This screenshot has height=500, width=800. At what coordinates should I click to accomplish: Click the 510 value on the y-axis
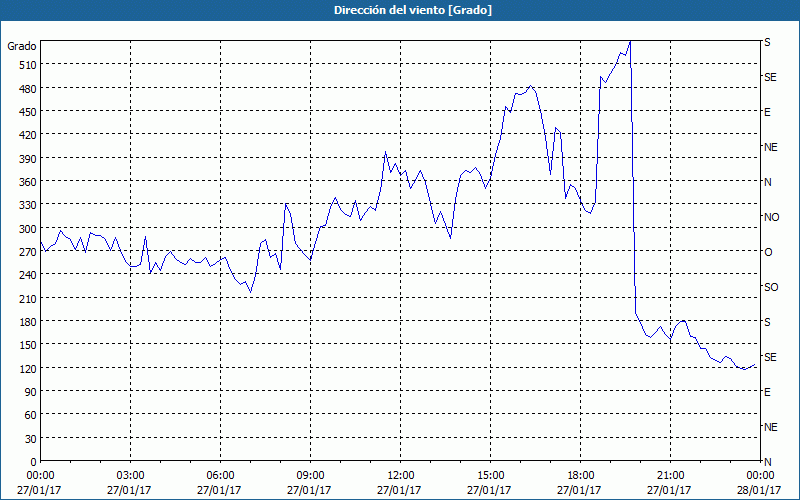[28, 65]
